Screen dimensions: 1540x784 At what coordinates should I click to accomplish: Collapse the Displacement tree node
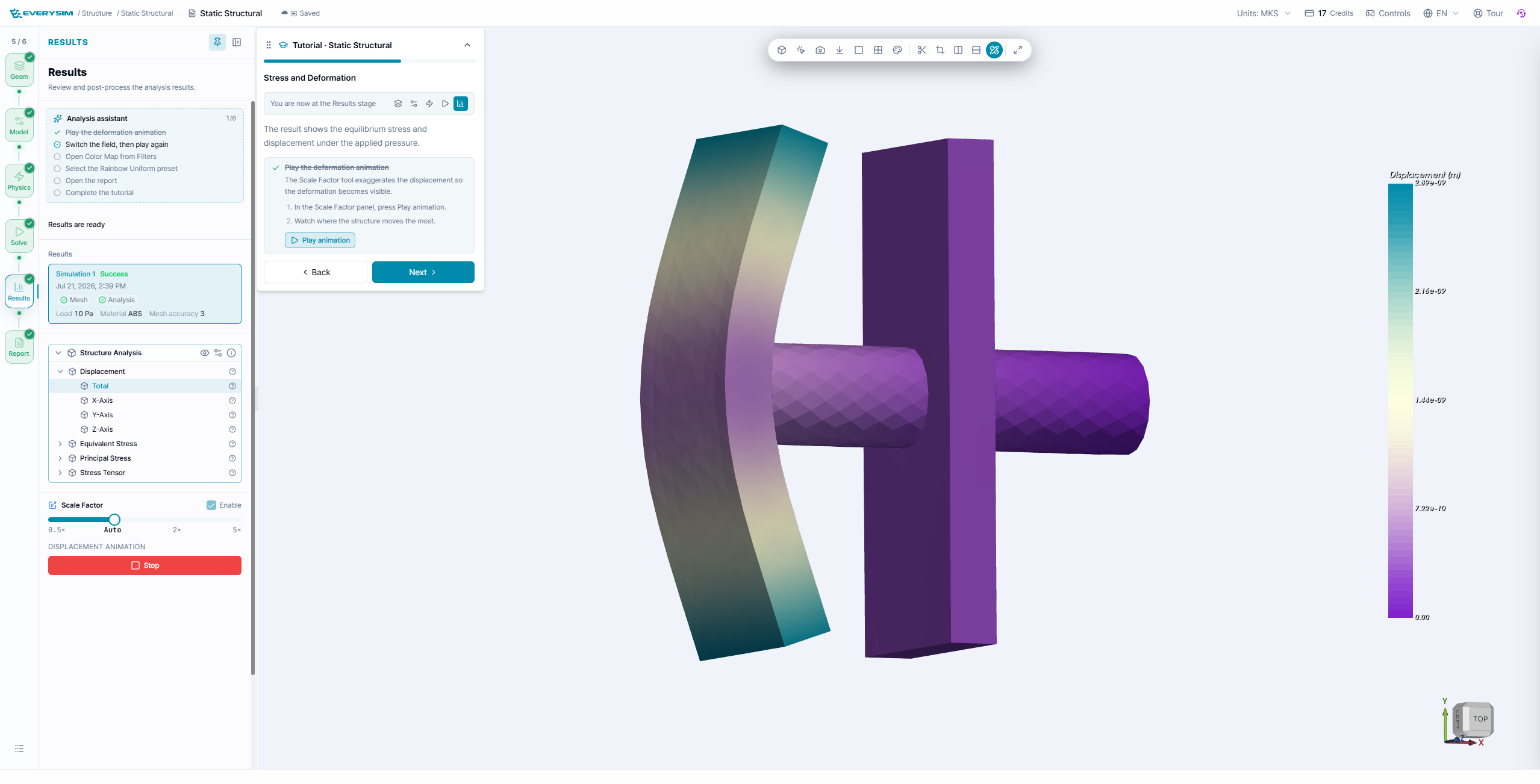coord(60,372)
